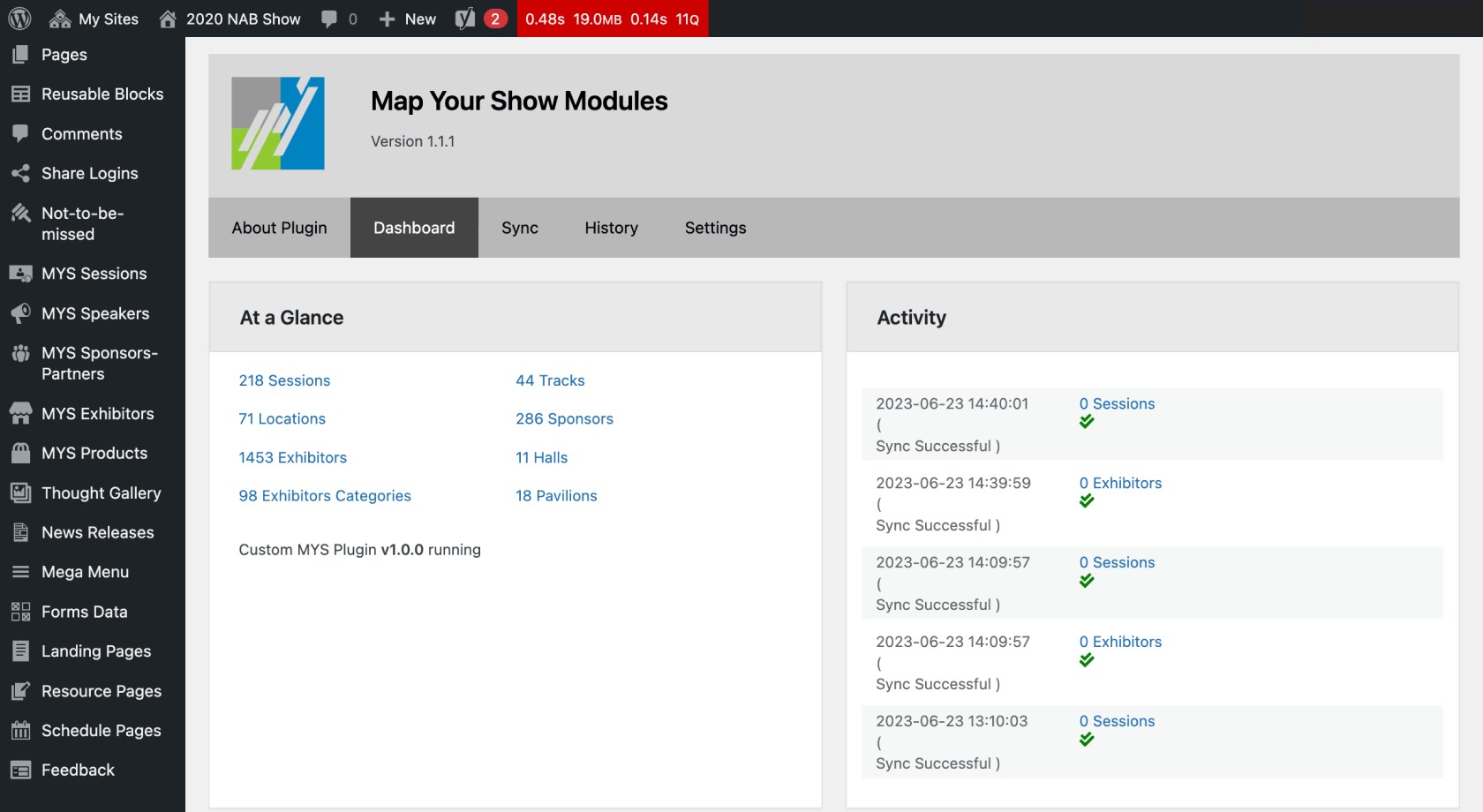Open MYS Speakers megaphone icon
Viewport: 1483px width, 812px height.
click(20, 313)
